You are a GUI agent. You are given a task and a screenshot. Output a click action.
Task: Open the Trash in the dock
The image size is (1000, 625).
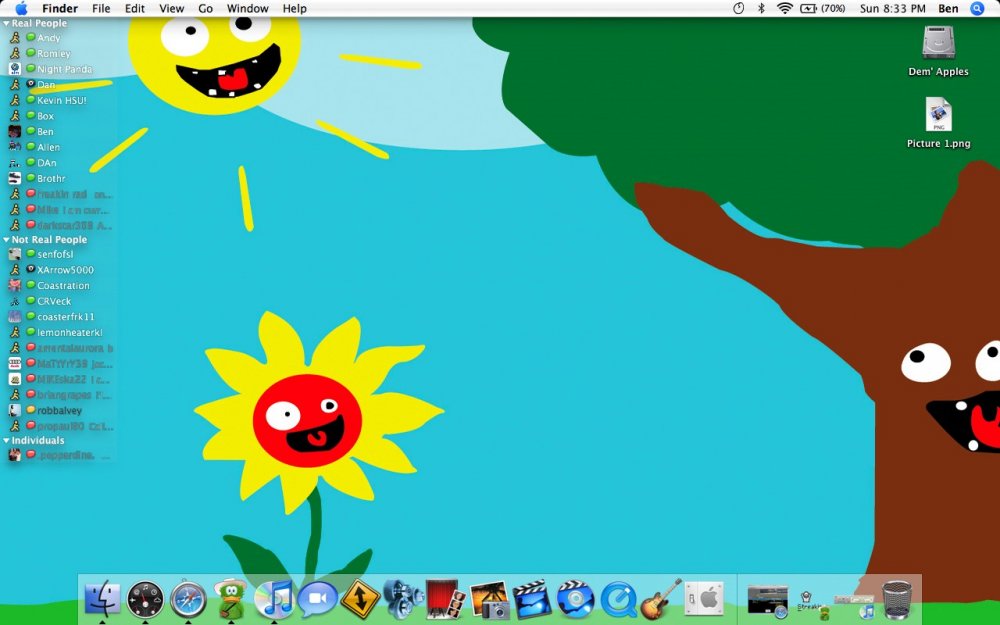click(x=897, y=599)
